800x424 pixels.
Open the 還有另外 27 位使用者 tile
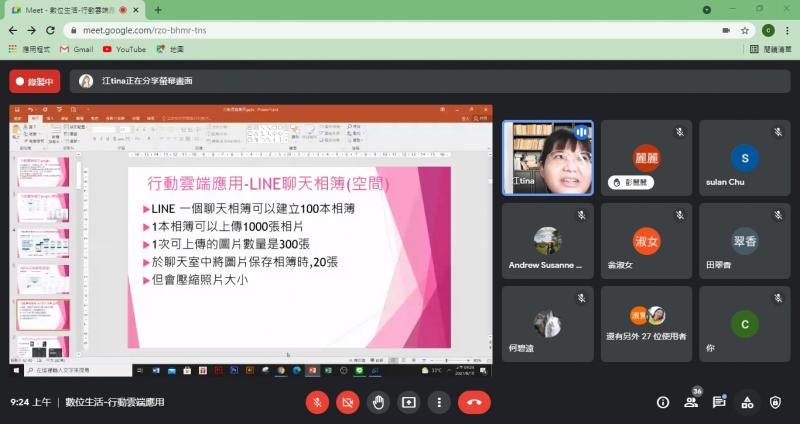click(x=646, y=324)
